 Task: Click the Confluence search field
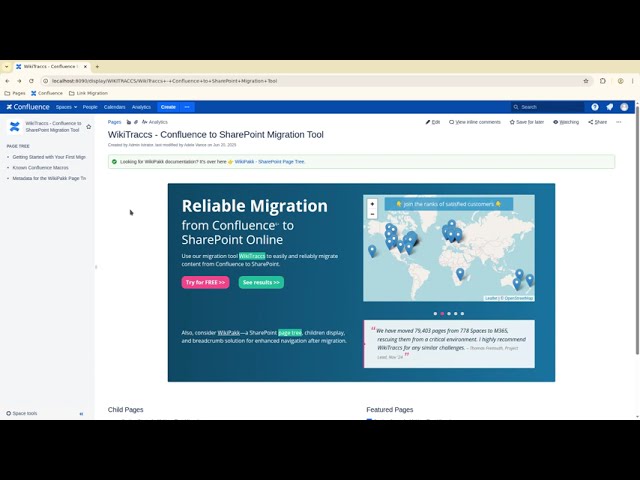pos(547,107)
